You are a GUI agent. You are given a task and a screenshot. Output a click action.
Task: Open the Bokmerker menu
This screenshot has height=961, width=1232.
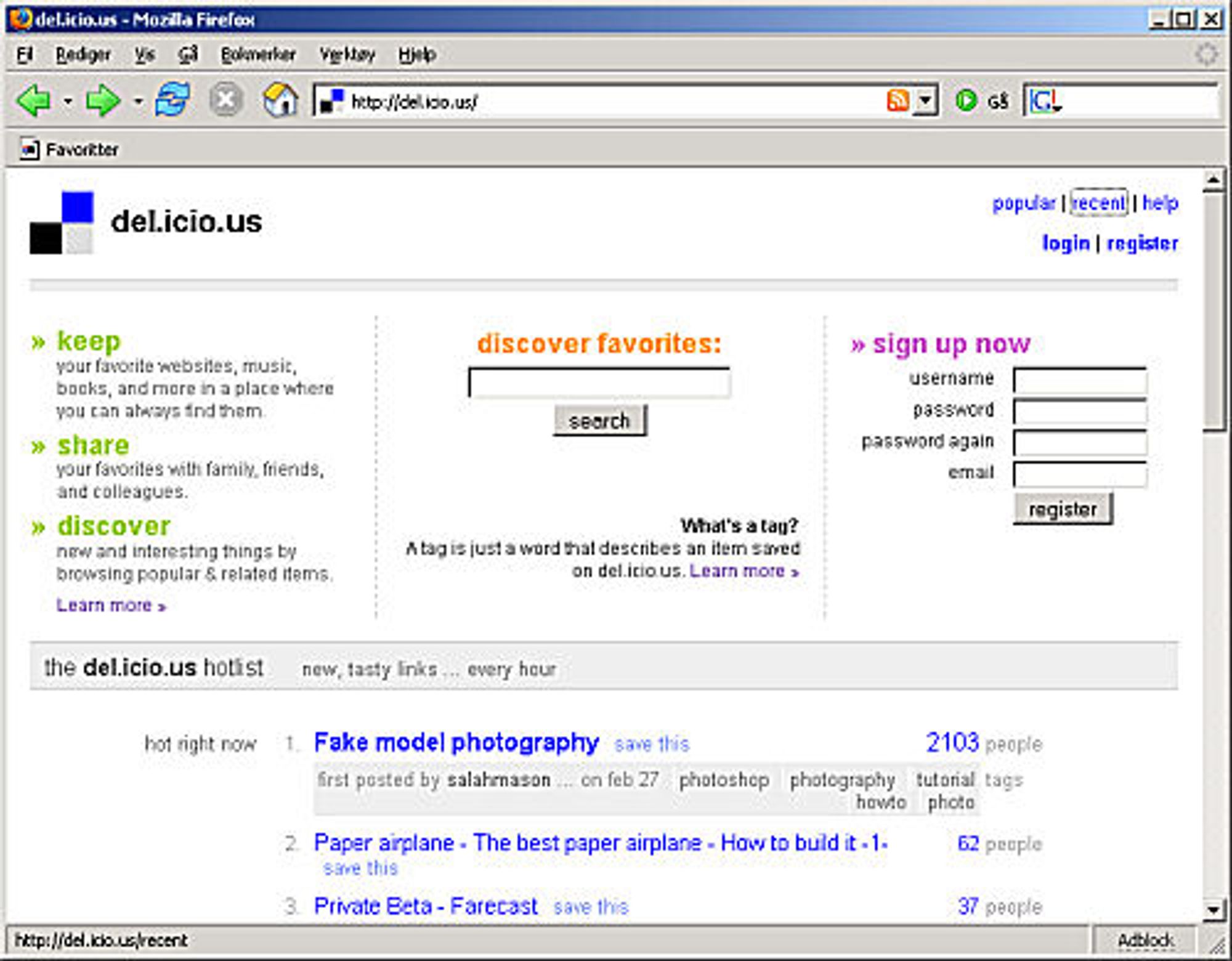point(258,55)
